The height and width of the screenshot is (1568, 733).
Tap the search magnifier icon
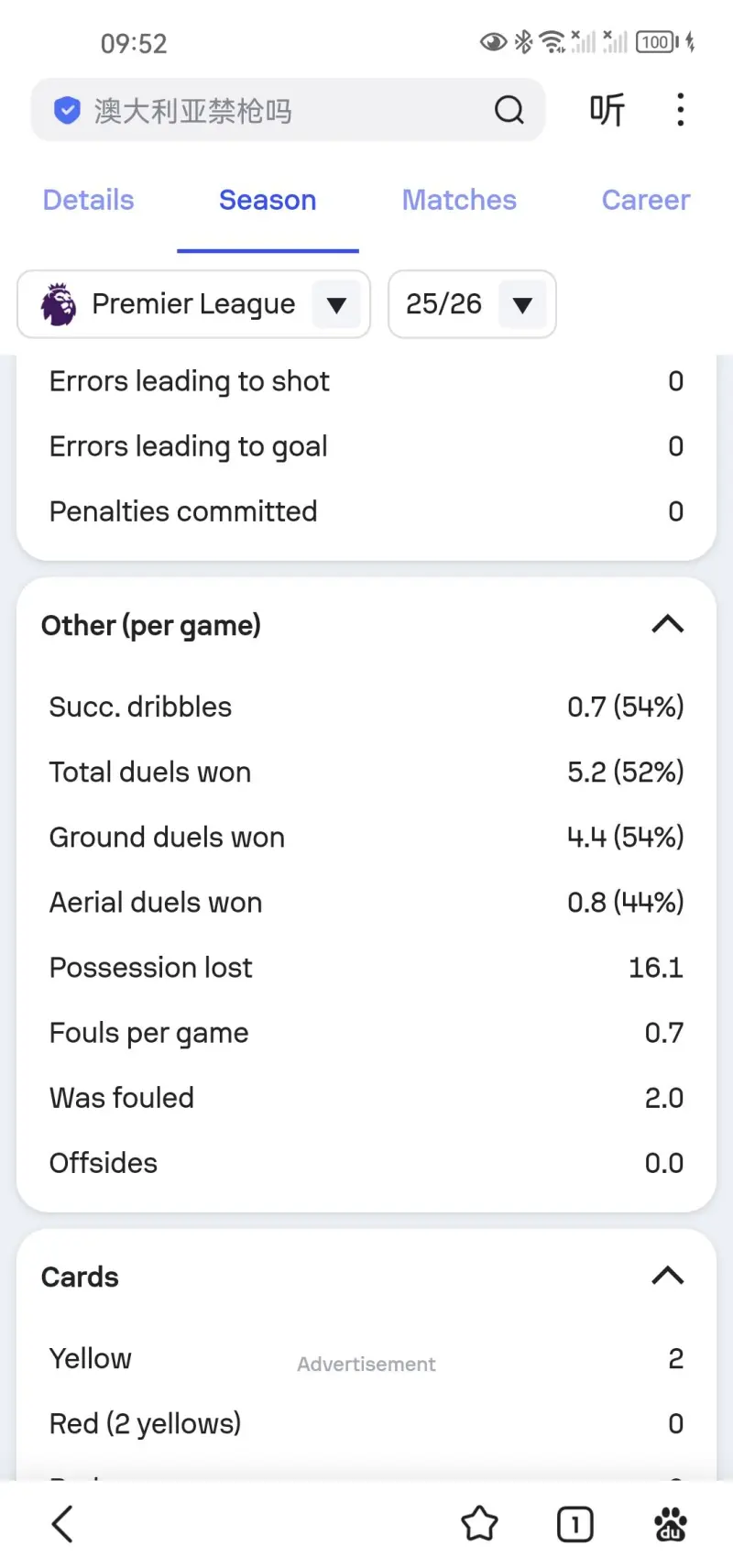(x=509, y=111)
